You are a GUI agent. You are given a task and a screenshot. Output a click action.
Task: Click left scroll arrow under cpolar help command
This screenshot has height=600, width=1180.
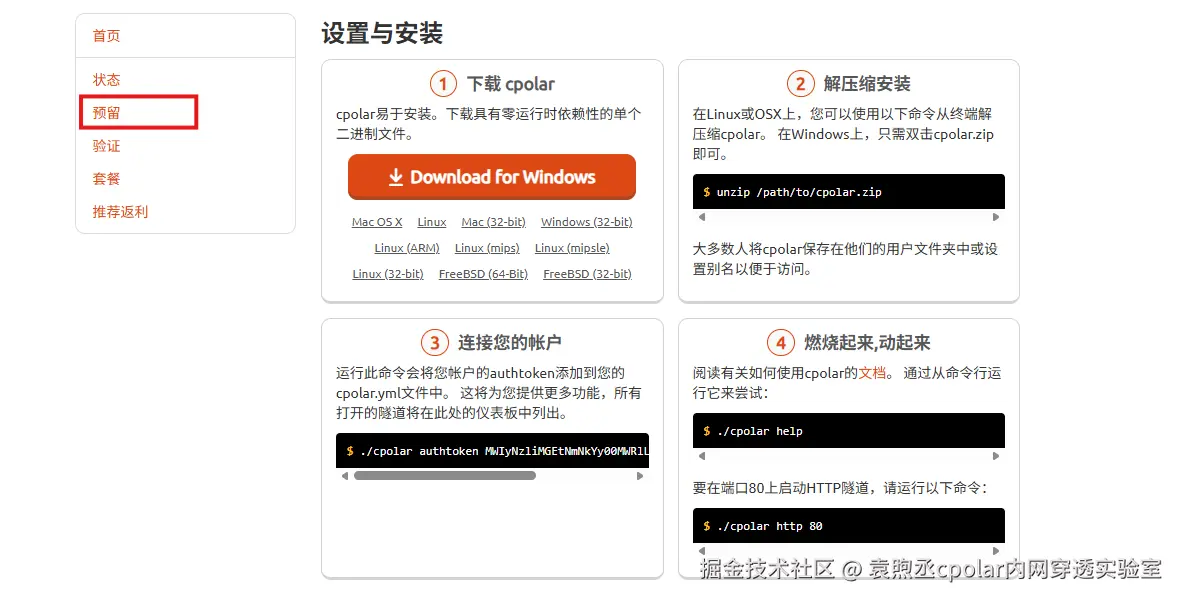coord(701,455)
